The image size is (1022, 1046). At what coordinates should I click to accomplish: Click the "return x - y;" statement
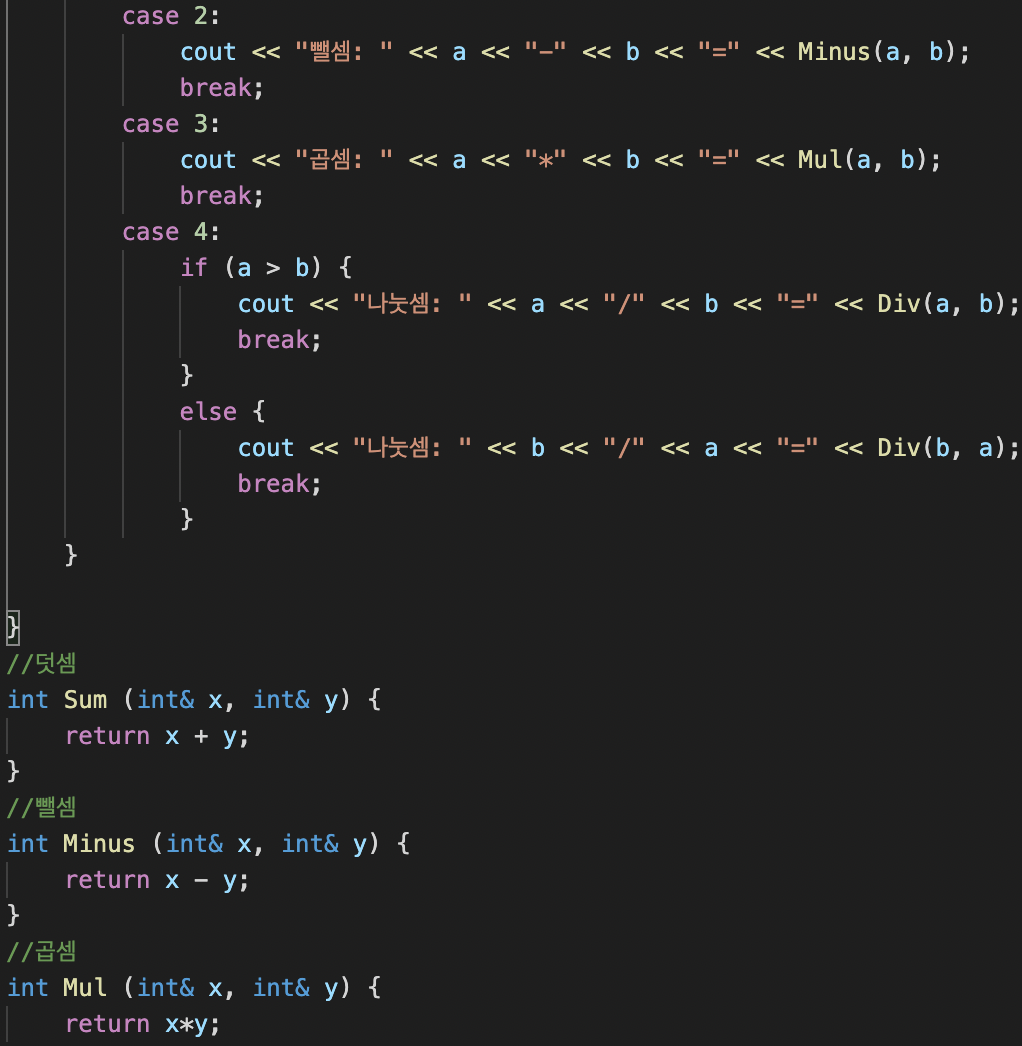pyautogui.click(x=157, y=880)
